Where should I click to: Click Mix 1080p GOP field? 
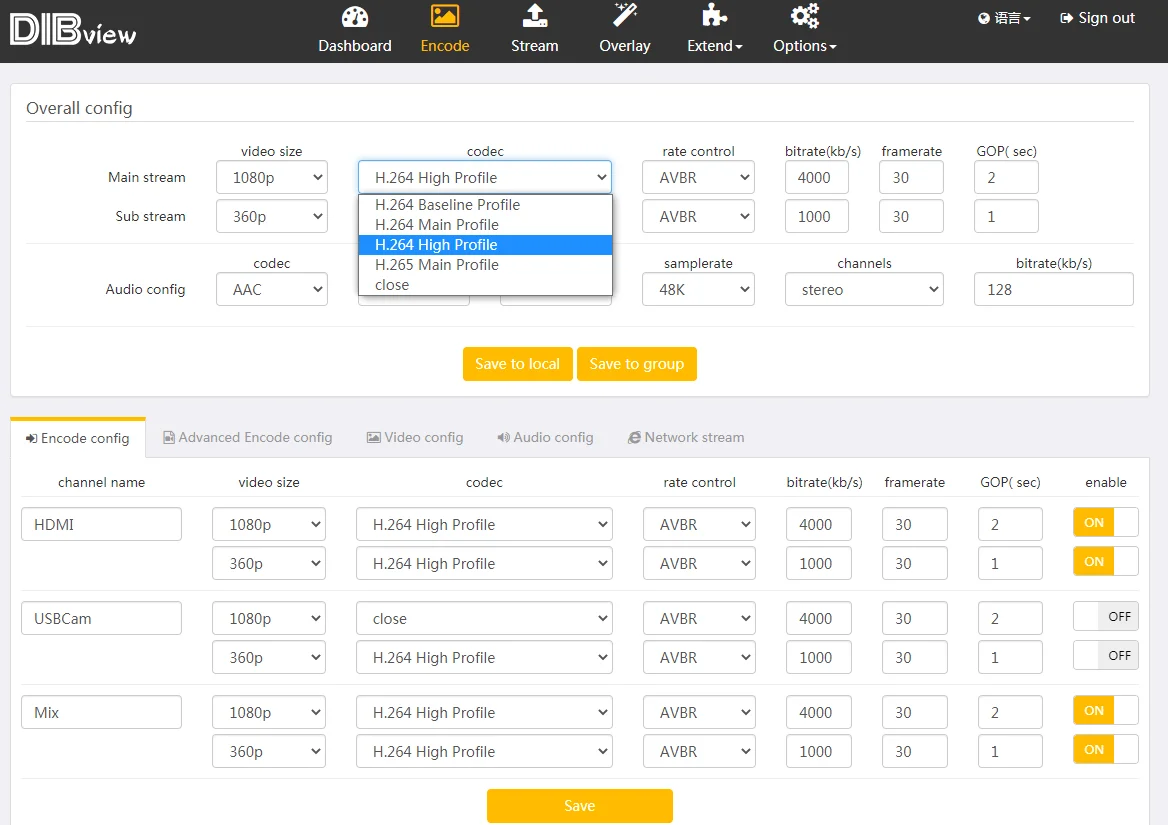pos(1010,713)
